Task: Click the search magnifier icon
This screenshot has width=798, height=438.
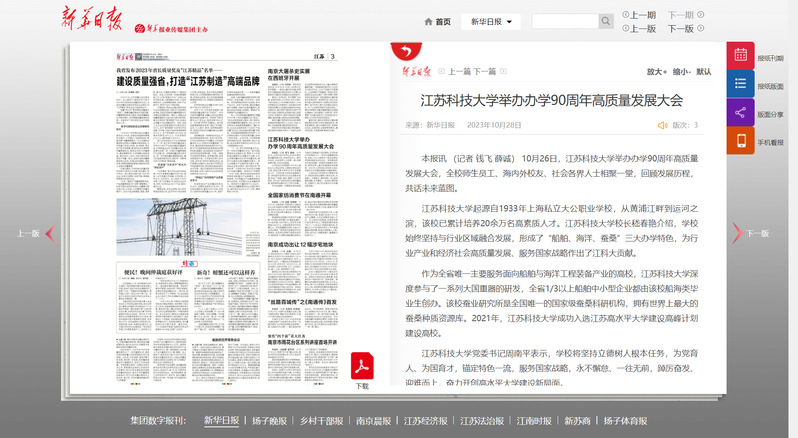Action: [x=606, y=21]
